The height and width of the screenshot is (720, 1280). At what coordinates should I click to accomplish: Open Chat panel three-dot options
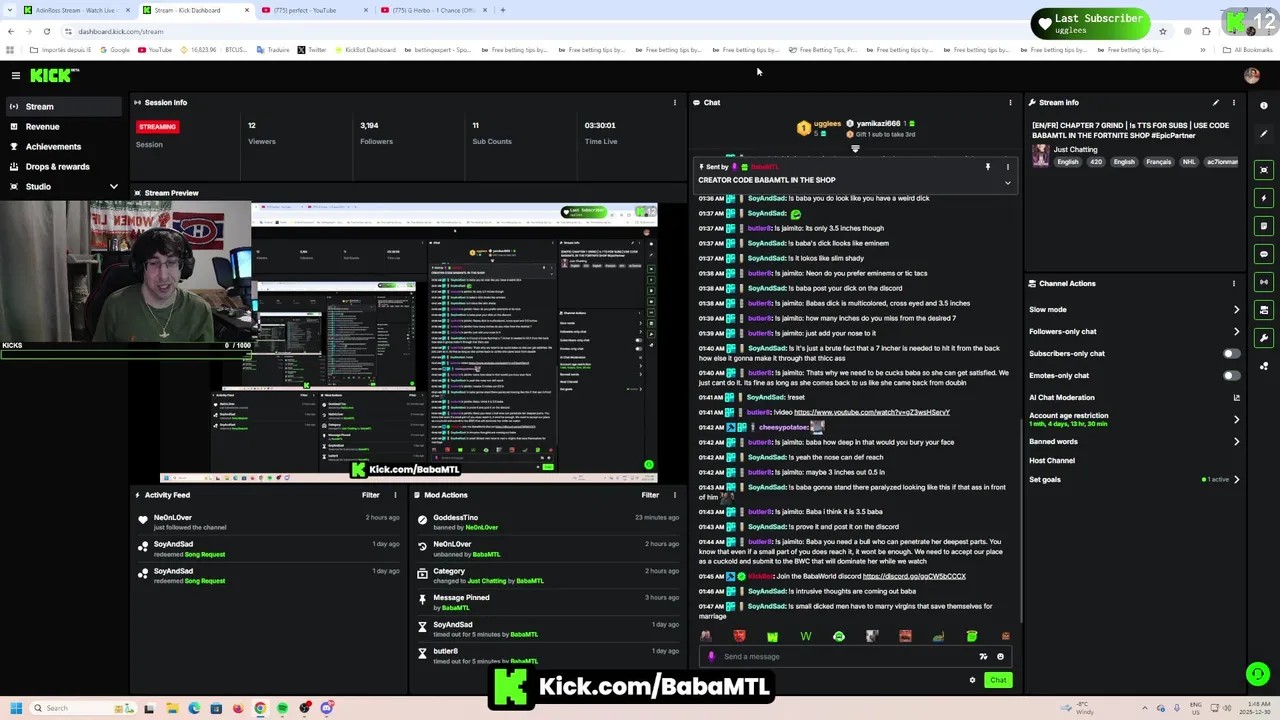click(x=1010, y=102)
